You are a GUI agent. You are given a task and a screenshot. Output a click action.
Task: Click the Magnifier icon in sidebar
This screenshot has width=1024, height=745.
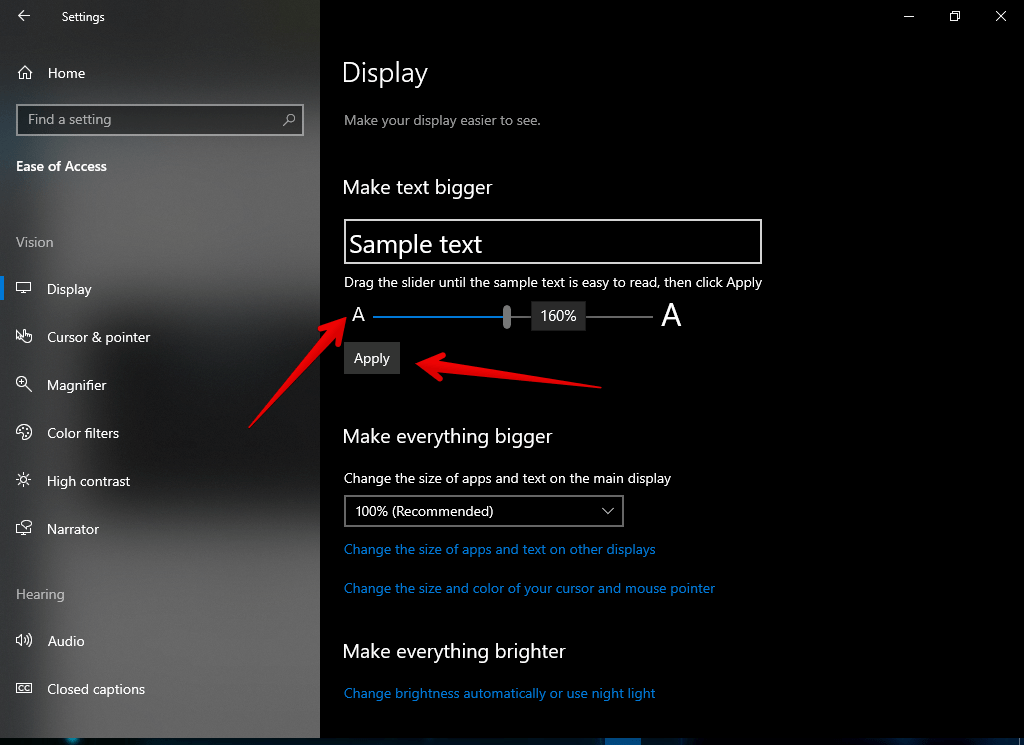pyautogui.click(x=25, y=385)
